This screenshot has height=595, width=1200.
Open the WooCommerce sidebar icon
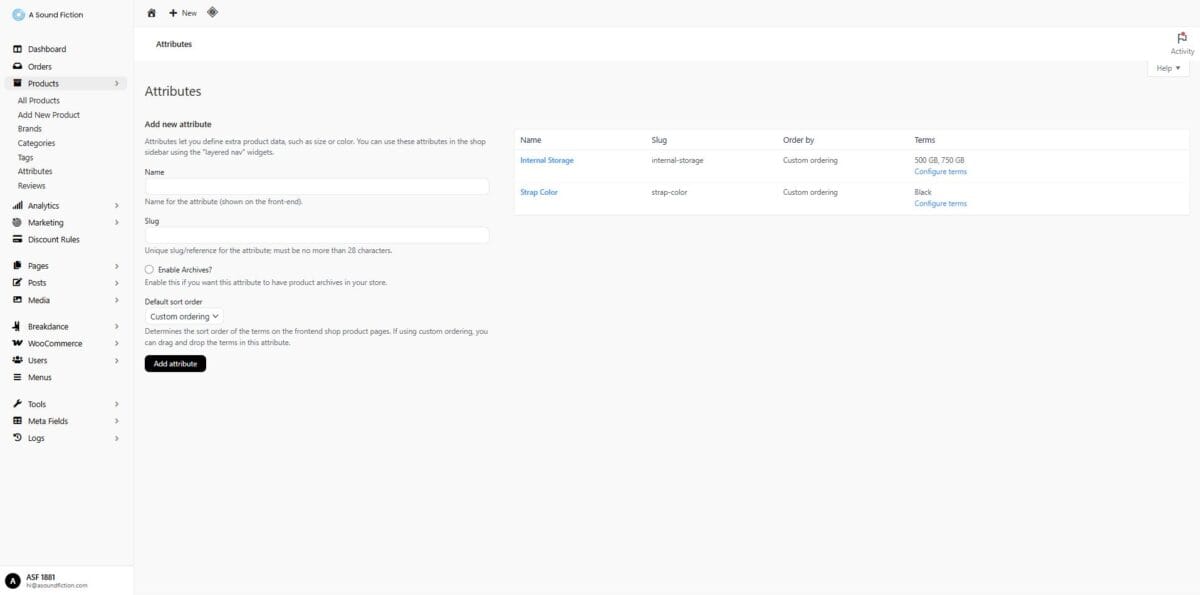pos(16,343)
